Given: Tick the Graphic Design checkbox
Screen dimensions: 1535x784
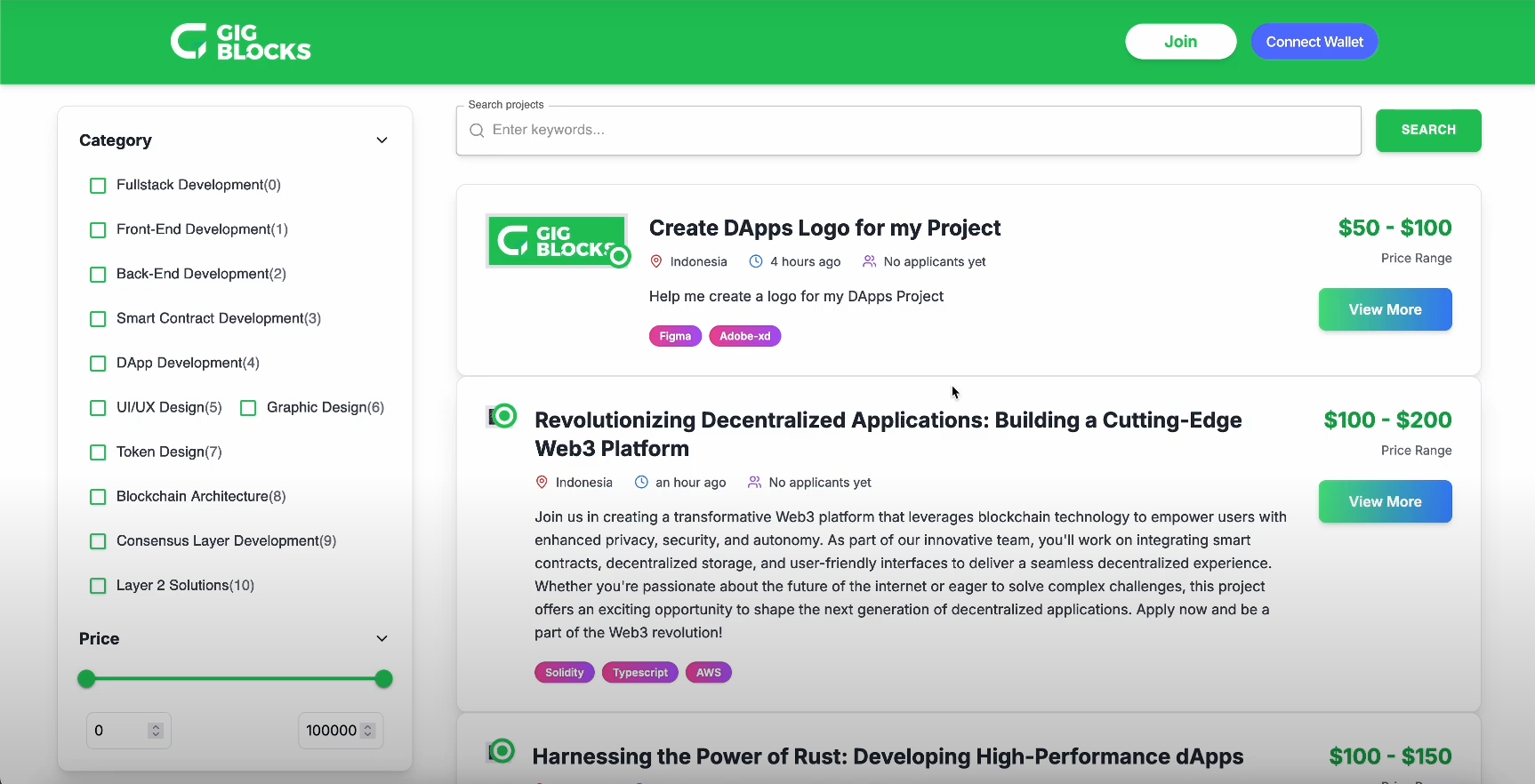Looking at the screenshot, I should pos(248,408).
